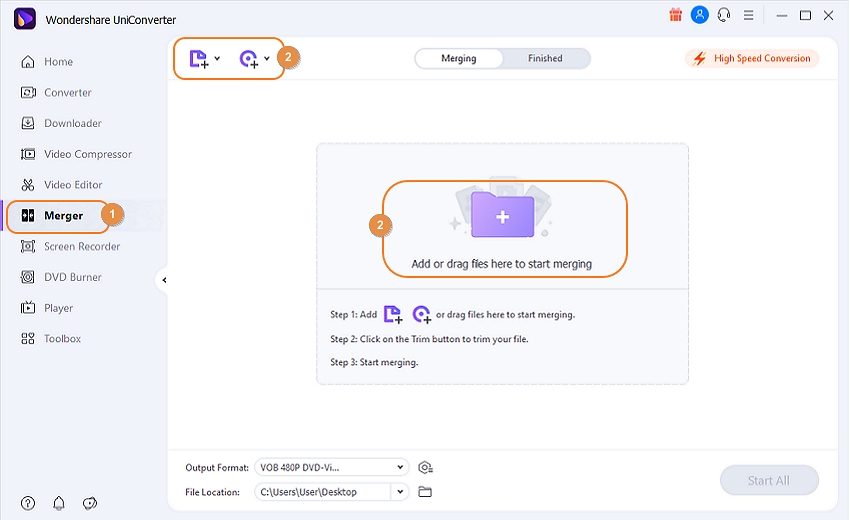The image size is (850, 520).
Task: Click the Start All button
Action: pos(769,480)
